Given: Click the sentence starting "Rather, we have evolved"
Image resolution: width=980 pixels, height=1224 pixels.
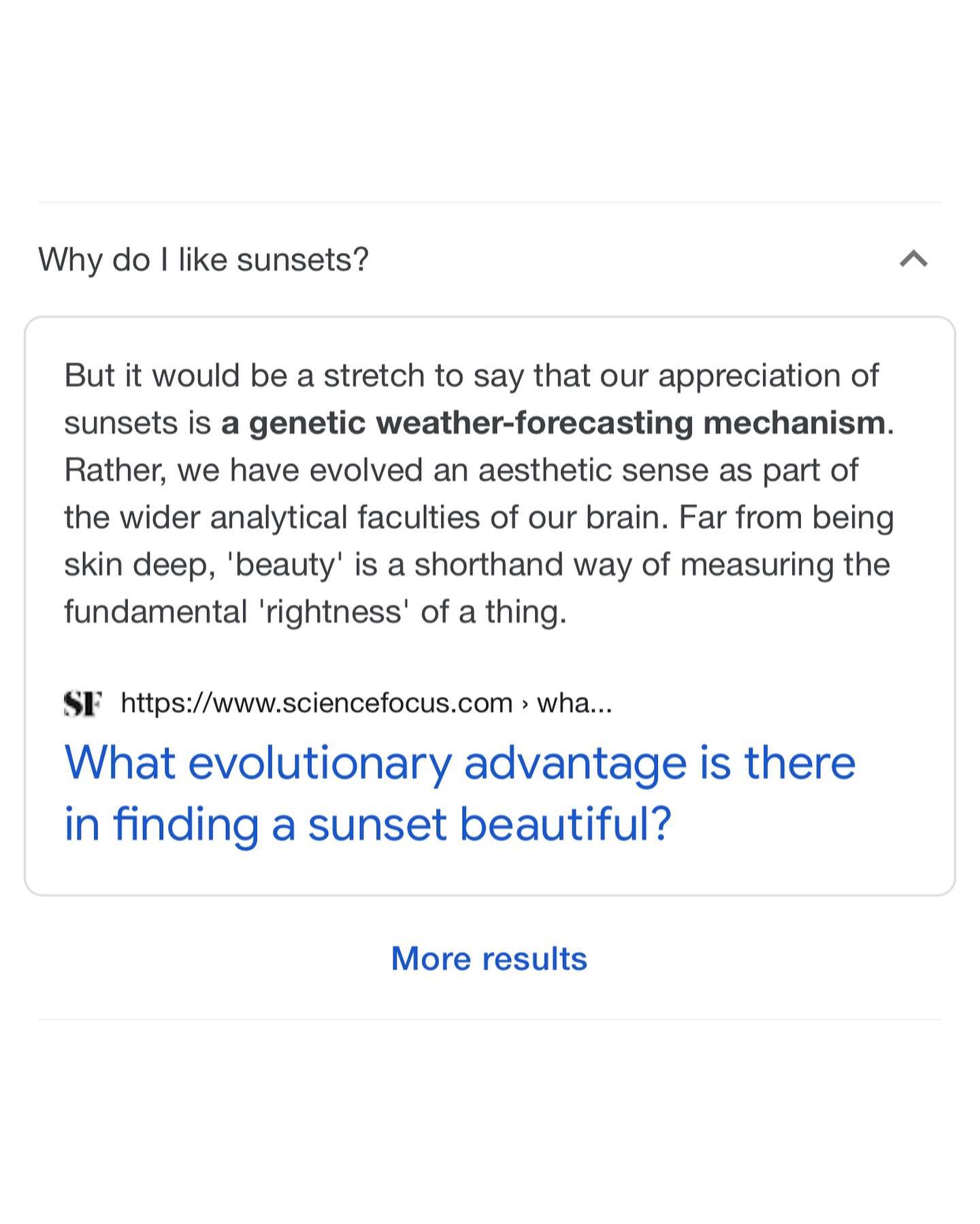Looking at the screenshot, I should tap(461, 470).
